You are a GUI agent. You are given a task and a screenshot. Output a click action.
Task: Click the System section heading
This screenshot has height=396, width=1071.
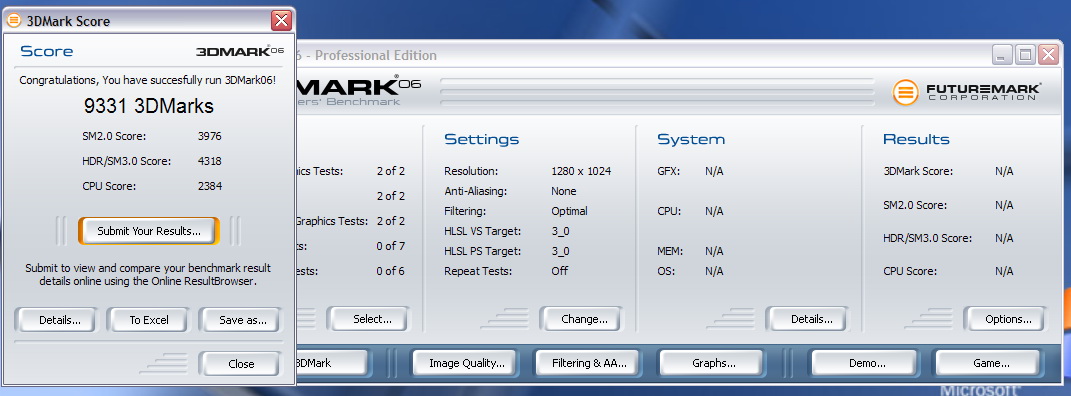tap(691, 139)
